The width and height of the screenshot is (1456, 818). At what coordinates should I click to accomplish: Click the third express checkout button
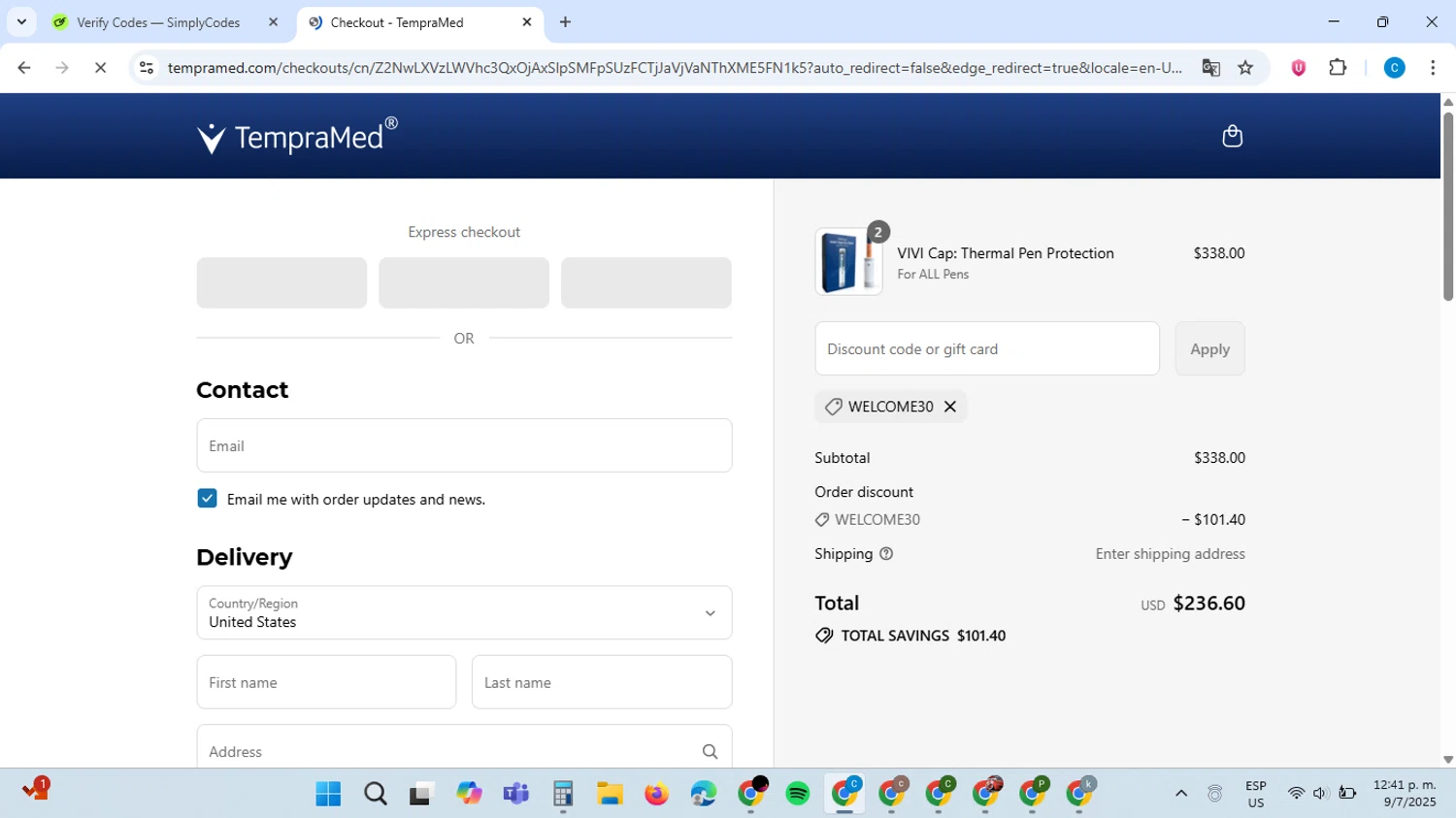pyautogui.click(x=645, y=282)
